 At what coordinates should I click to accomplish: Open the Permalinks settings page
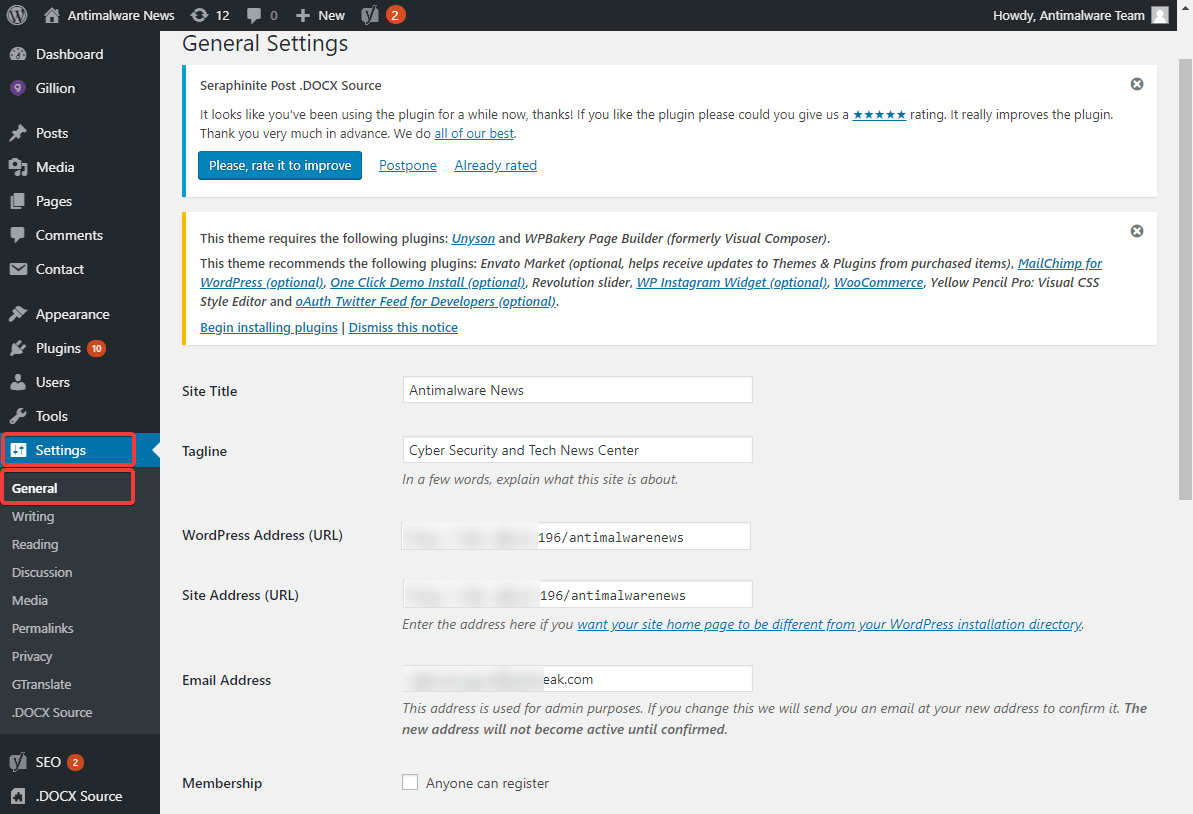(42, 628)
